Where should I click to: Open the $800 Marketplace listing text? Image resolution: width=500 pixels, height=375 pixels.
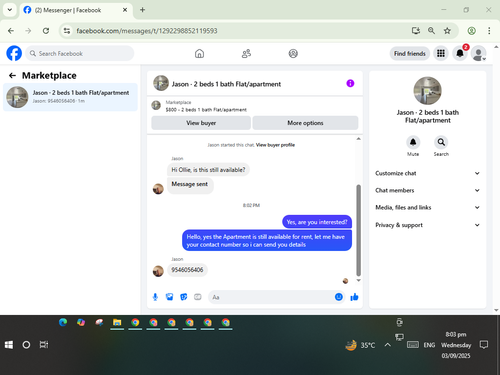click(206, 110)
